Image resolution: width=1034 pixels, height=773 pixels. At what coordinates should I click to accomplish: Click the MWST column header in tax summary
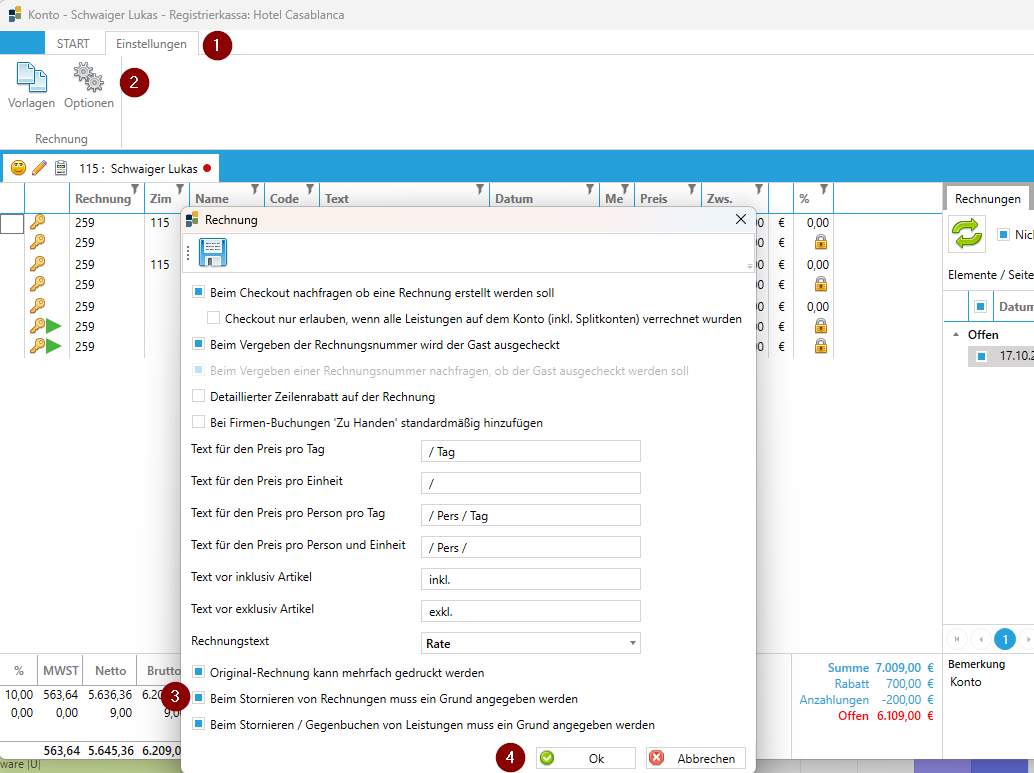[61, 670]
